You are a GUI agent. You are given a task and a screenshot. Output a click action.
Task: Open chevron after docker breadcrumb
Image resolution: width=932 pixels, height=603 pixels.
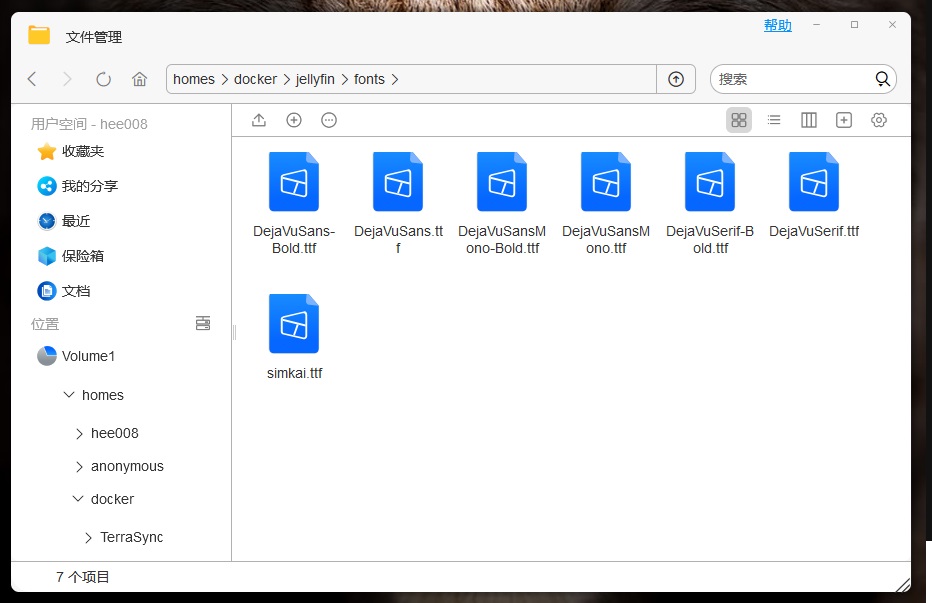286,80
